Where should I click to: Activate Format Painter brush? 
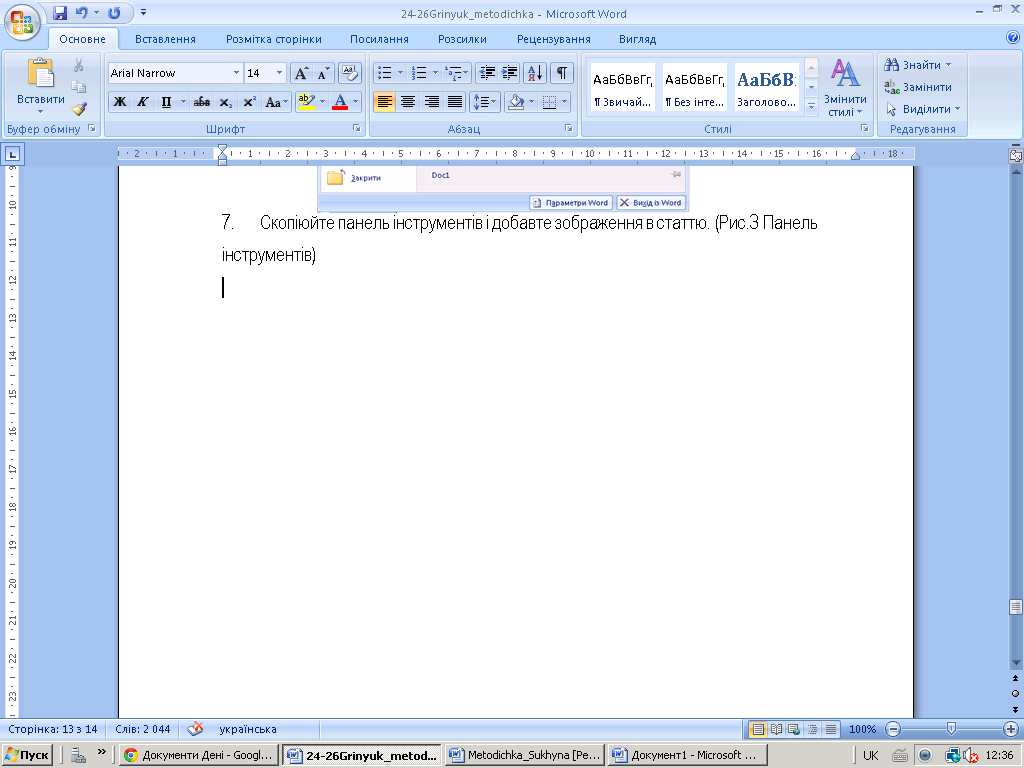[x=78, y=108]
